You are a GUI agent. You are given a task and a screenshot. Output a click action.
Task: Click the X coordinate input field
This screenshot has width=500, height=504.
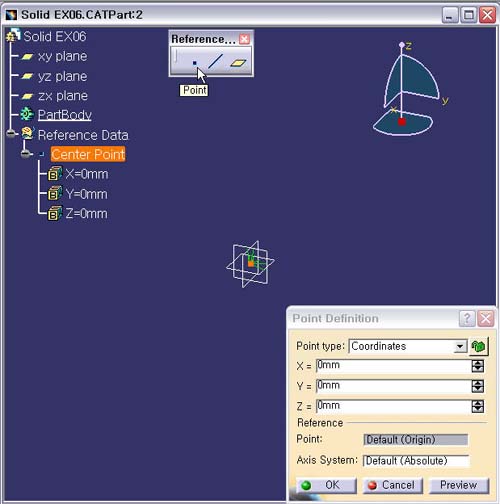[393, 366]
